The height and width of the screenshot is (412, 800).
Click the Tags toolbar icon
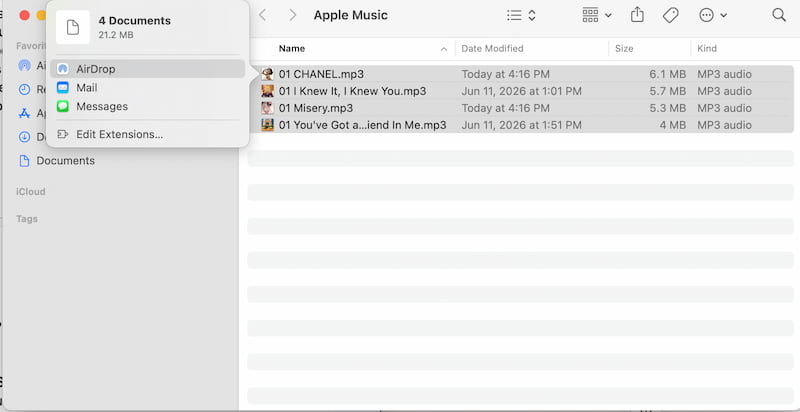tap(670, 15)
